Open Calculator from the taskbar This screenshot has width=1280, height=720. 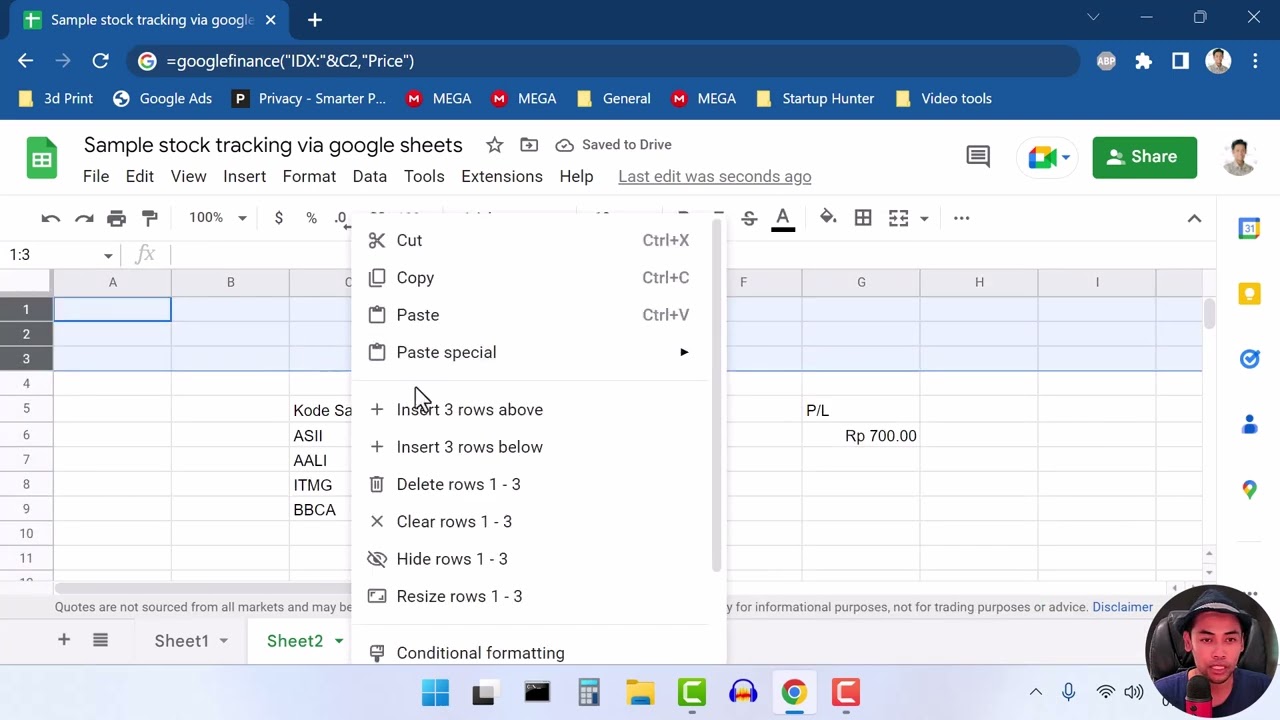coord(588,692)
